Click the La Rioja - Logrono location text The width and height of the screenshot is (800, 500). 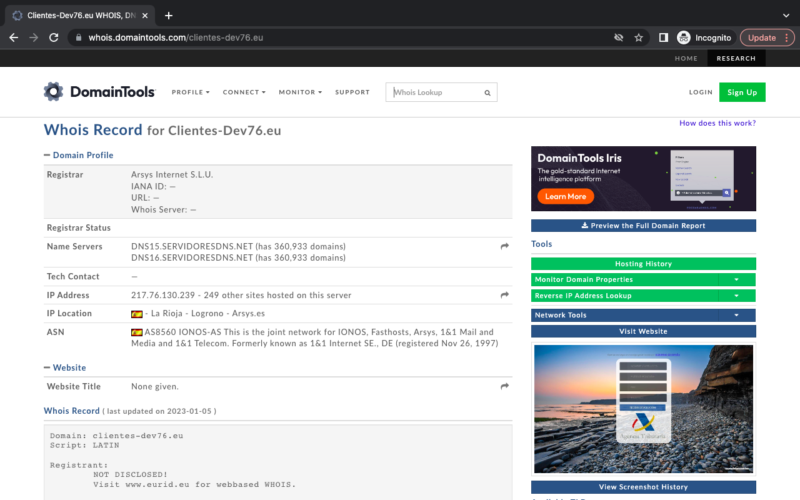187,313
